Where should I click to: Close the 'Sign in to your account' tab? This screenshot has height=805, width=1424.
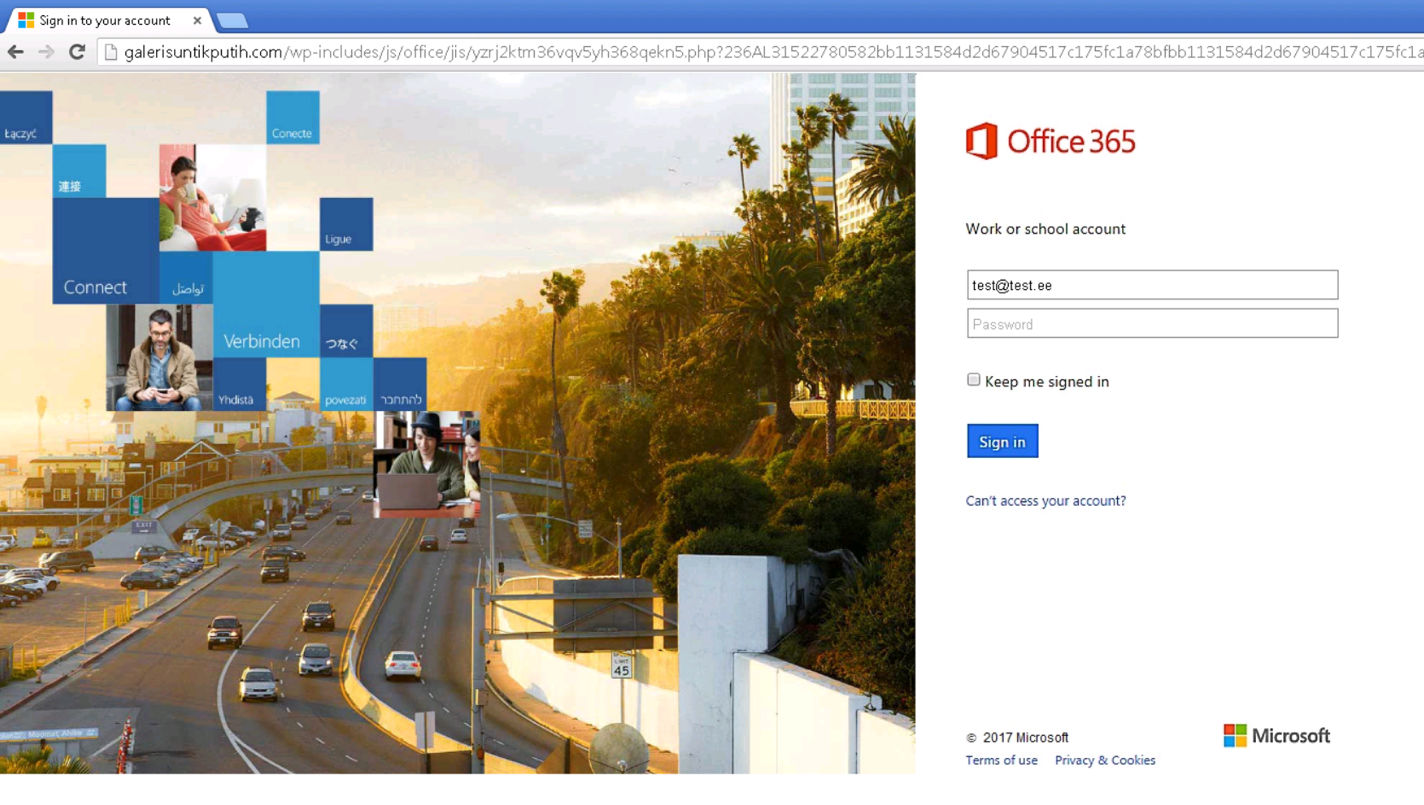(197, 20)
